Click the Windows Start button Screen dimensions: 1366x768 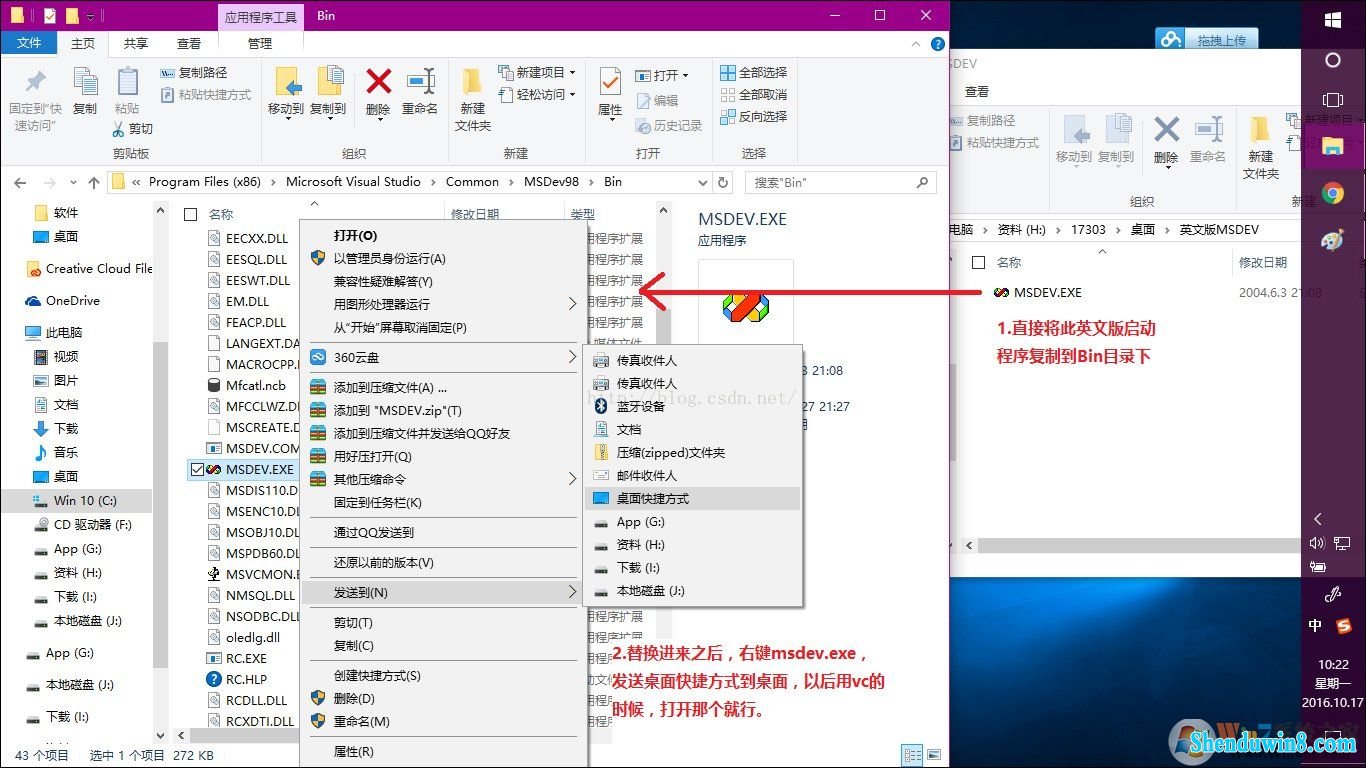pyautogui.click(x=1332, y=20)
